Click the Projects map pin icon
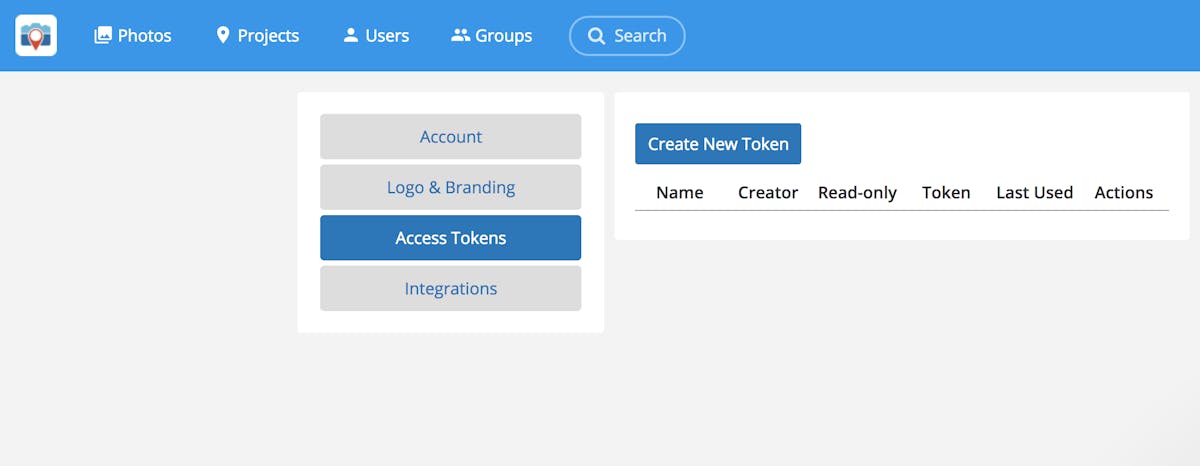The image size is (1200, 466). coord(223,36)
